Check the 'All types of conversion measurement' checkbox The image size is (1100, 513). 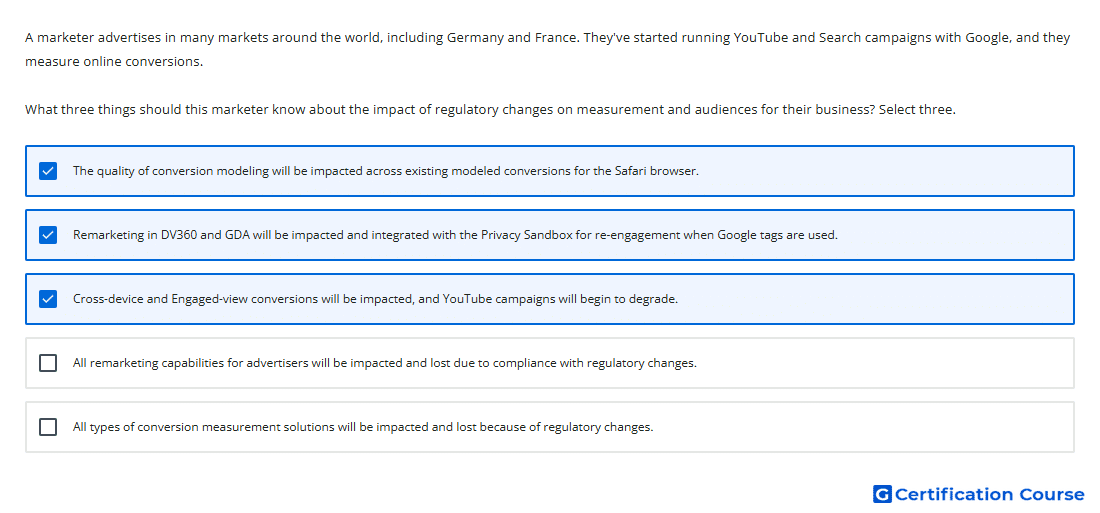click(x=48, y=427)
